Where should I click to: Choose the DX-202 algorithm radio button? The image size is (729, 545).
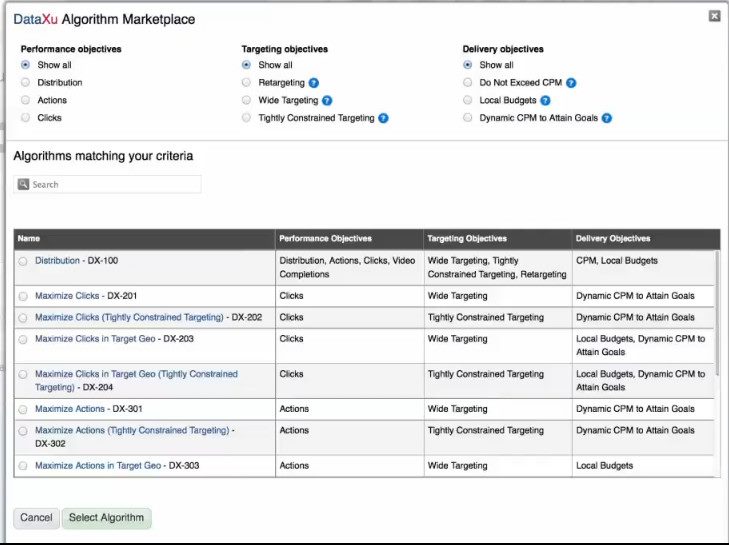pyautogui.click(x=23, y=318)
